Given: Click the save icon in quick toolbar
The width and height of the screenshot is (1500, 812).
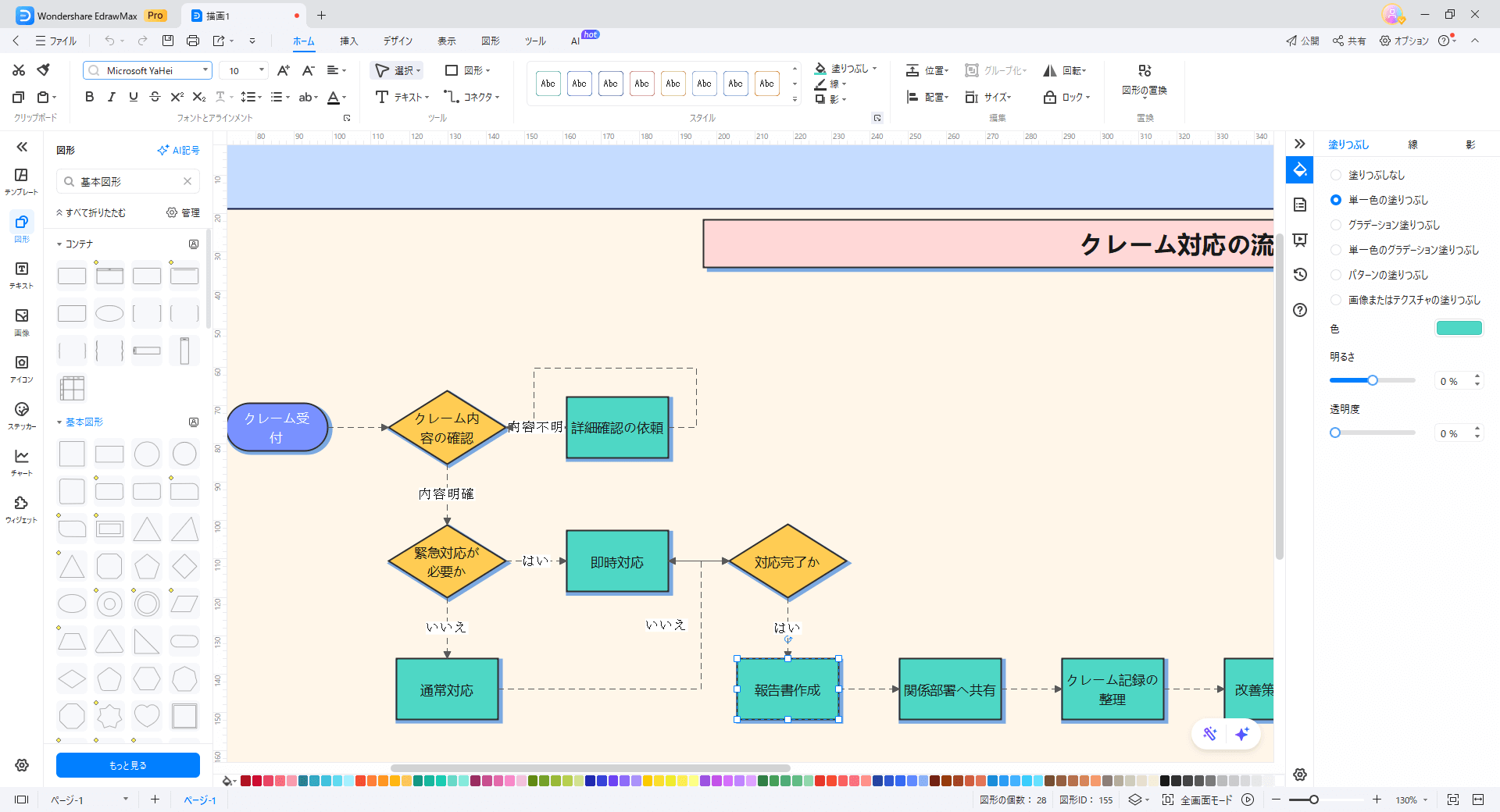Looking at the screenshot, I should [168, 41].
